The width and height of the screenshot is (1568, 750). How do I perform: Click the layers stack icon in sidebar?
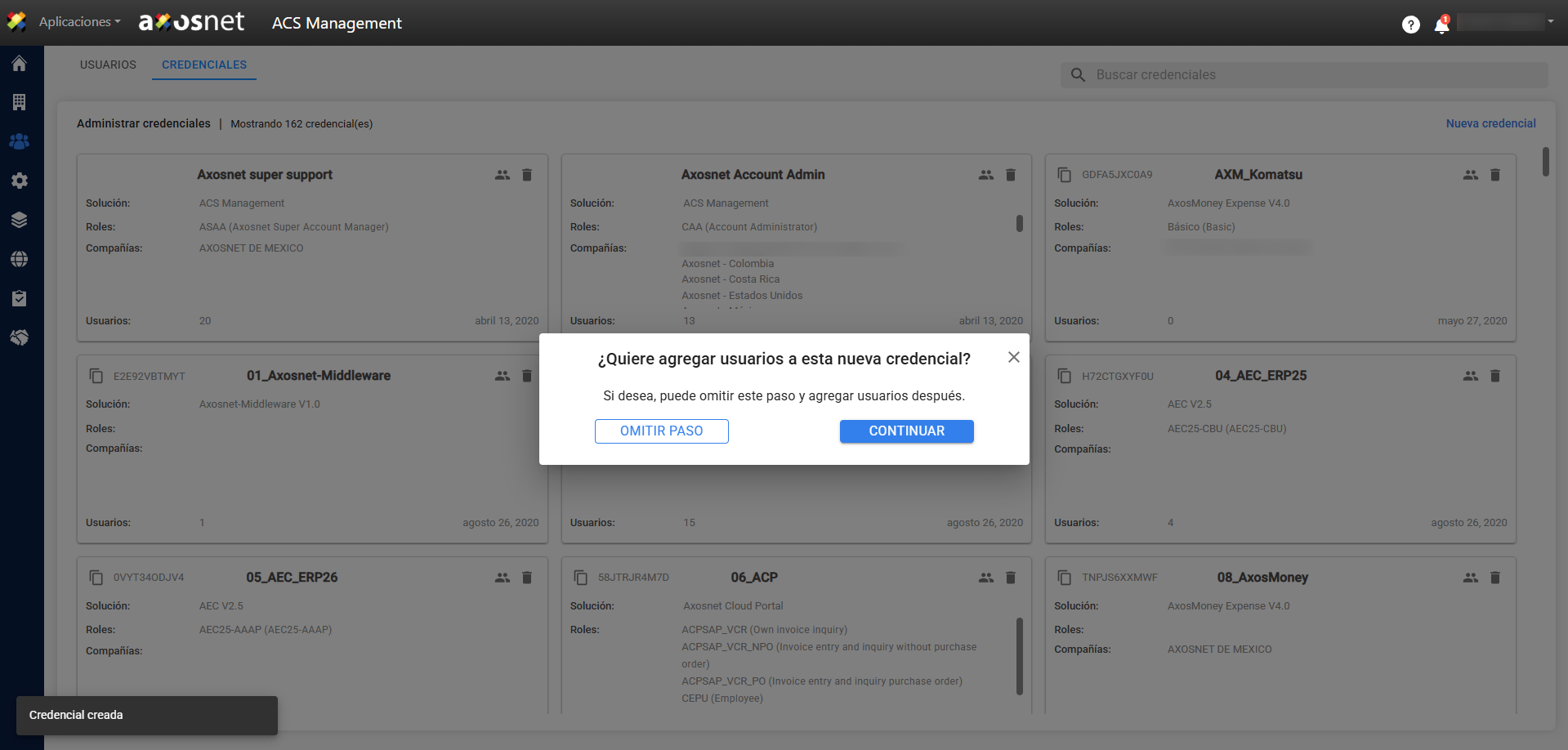pos(20,220)
